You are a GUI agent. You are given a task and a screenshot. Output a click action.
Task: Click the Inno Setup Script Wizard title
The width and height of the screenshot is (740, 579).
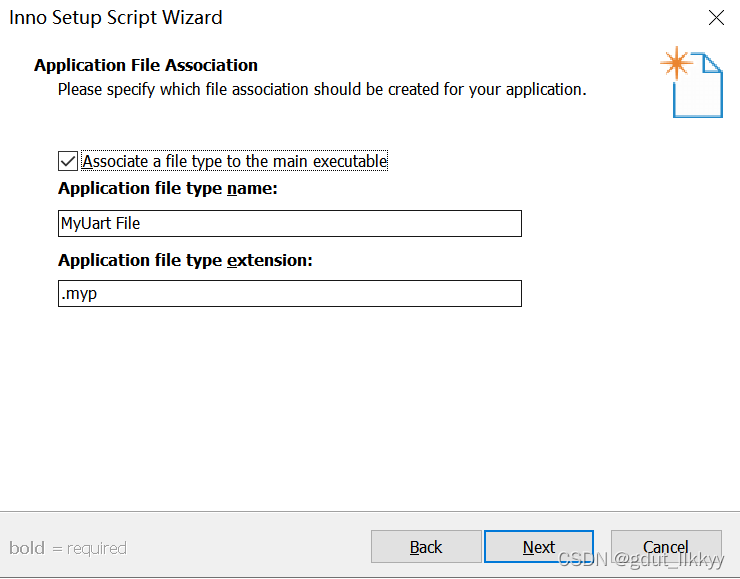coord(116,17)
